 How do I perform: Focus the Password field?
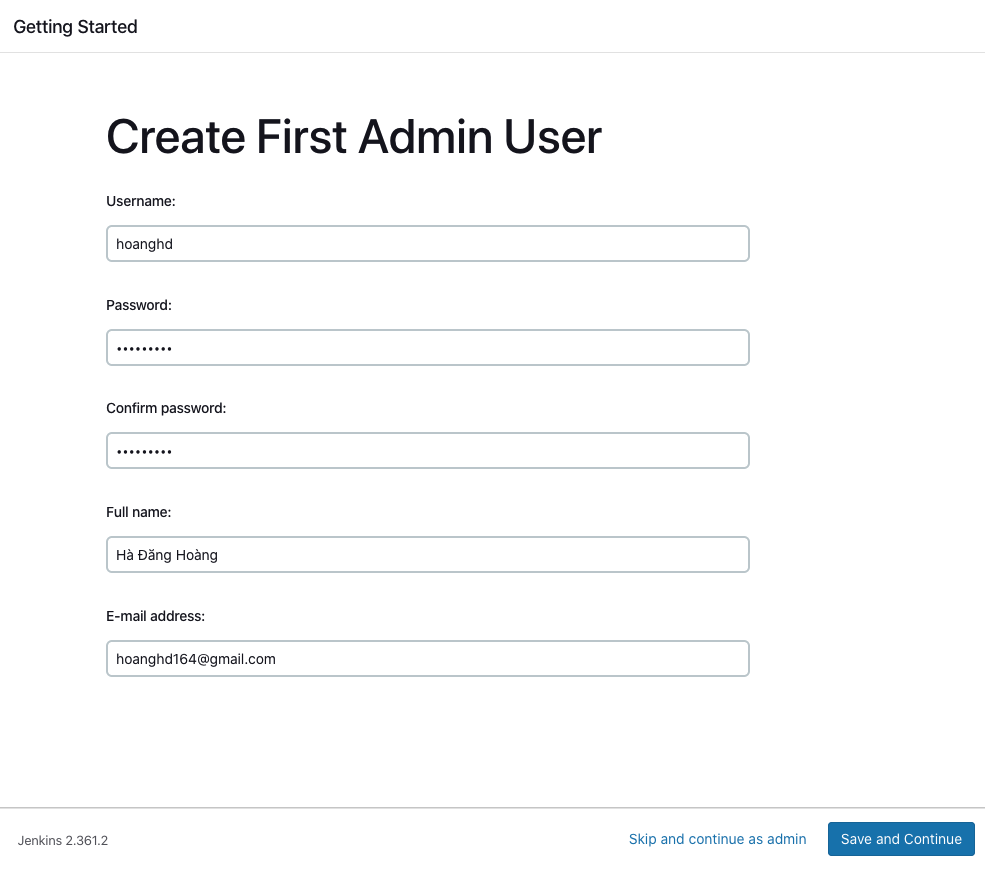coord(428,347)
